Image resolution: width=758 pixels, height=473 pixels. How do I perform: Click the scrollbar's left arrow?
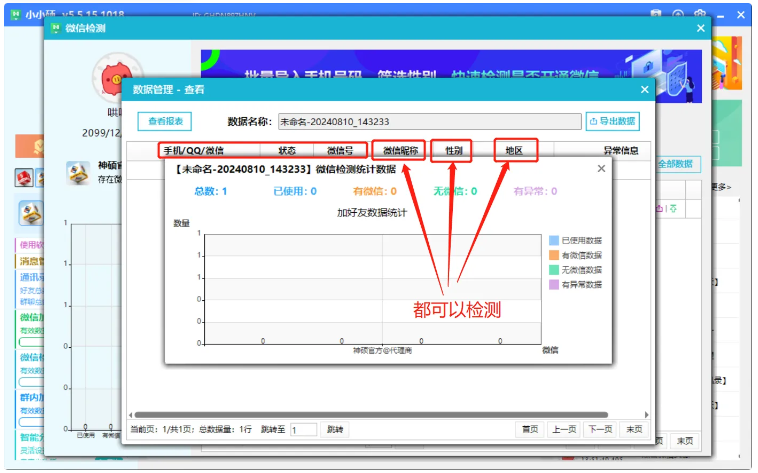point(131,415)
